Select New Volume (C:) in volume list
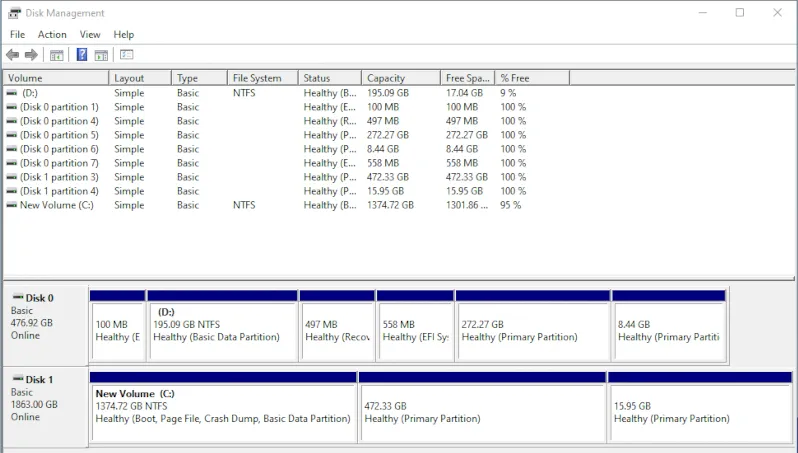 click(56, 205)
